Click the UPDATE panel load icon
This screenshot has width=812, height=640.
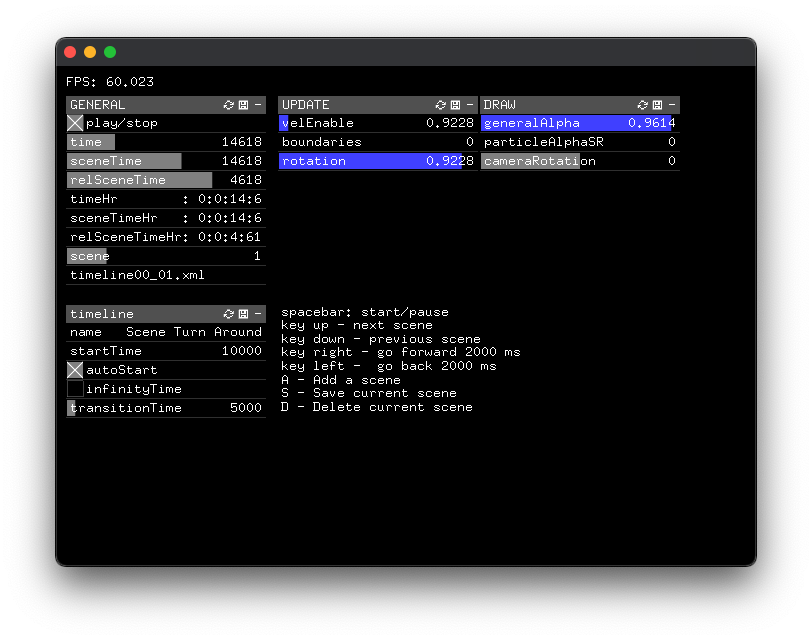tap(441, 105)
